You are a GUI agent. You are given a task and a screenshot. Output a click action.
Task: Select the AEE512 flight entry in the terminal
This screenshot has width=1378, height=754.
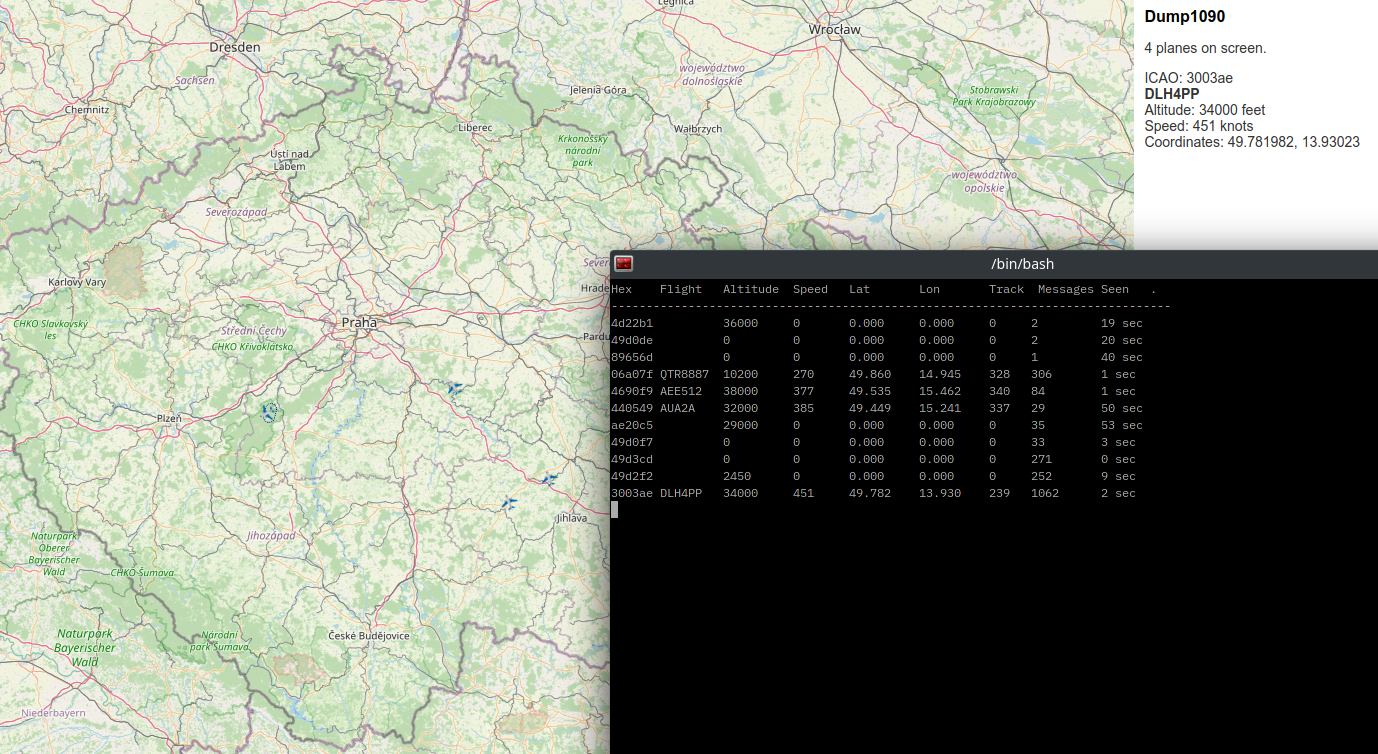(x=681, y=391)
